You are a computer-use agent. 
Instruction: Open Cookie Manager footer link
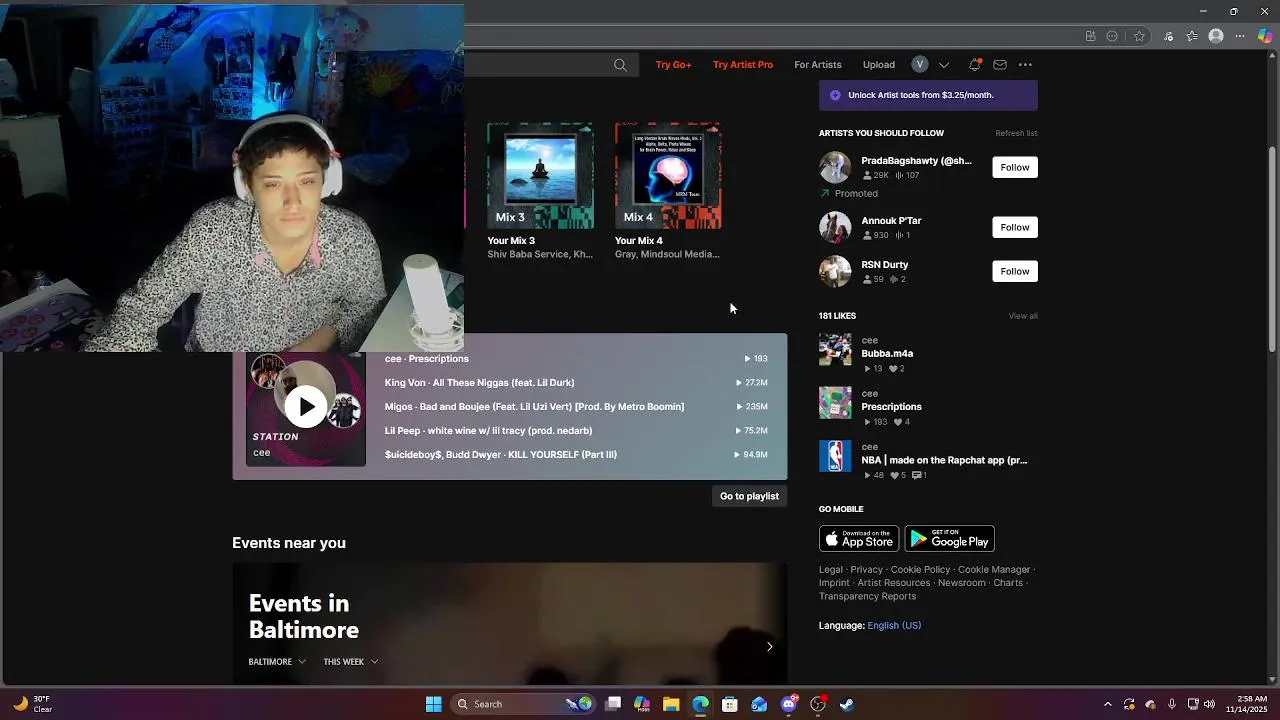994,570
